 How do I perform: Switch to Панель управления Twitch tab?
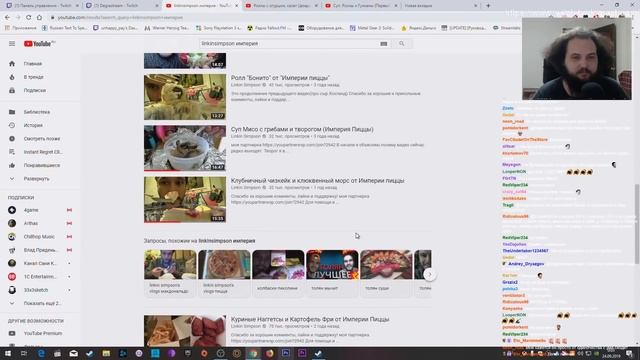42,6
